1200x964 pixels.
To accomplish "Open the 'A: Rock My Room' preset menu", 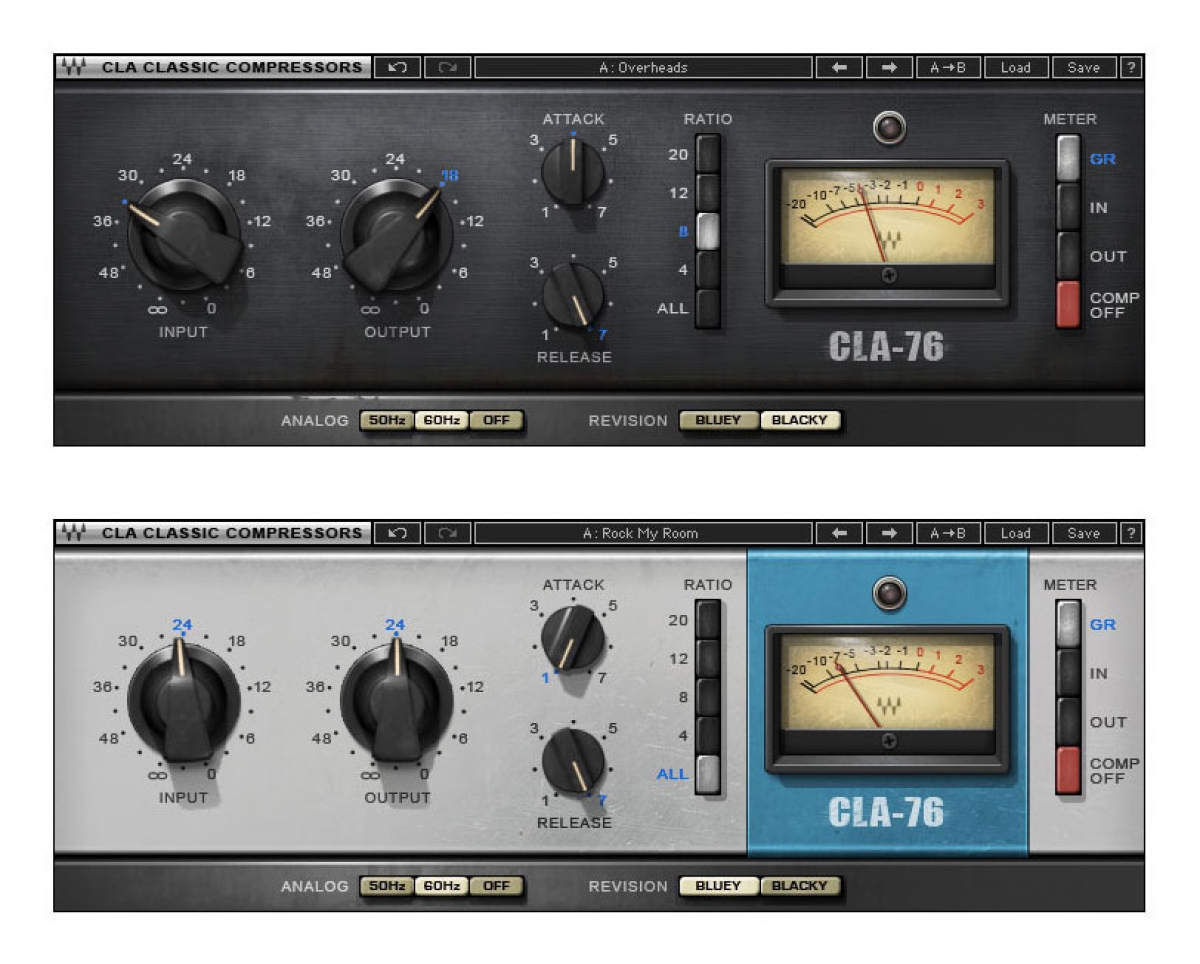I will tap(643, 534).
